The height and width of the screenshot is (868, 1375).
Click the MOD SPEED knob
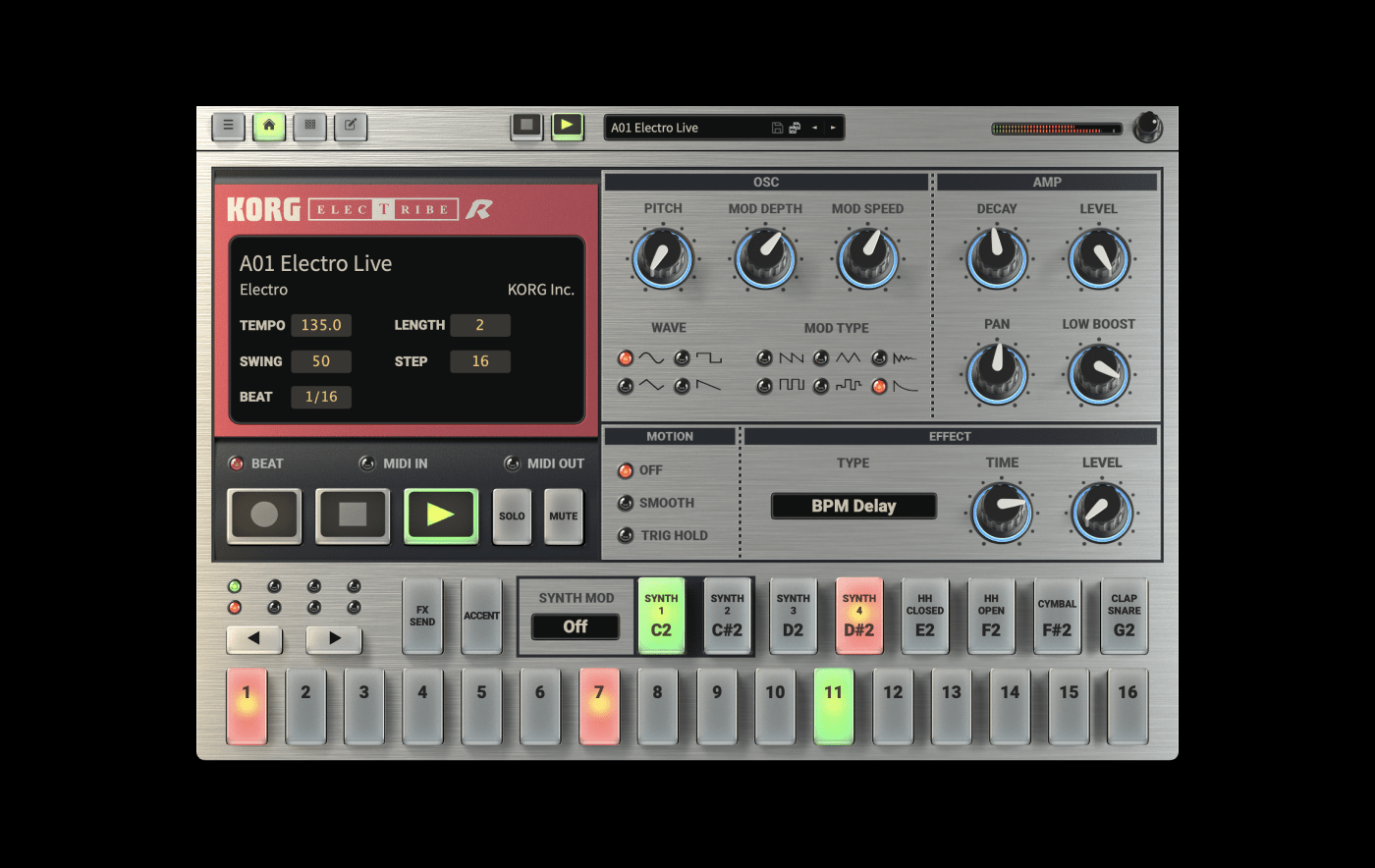click(867, 259)
